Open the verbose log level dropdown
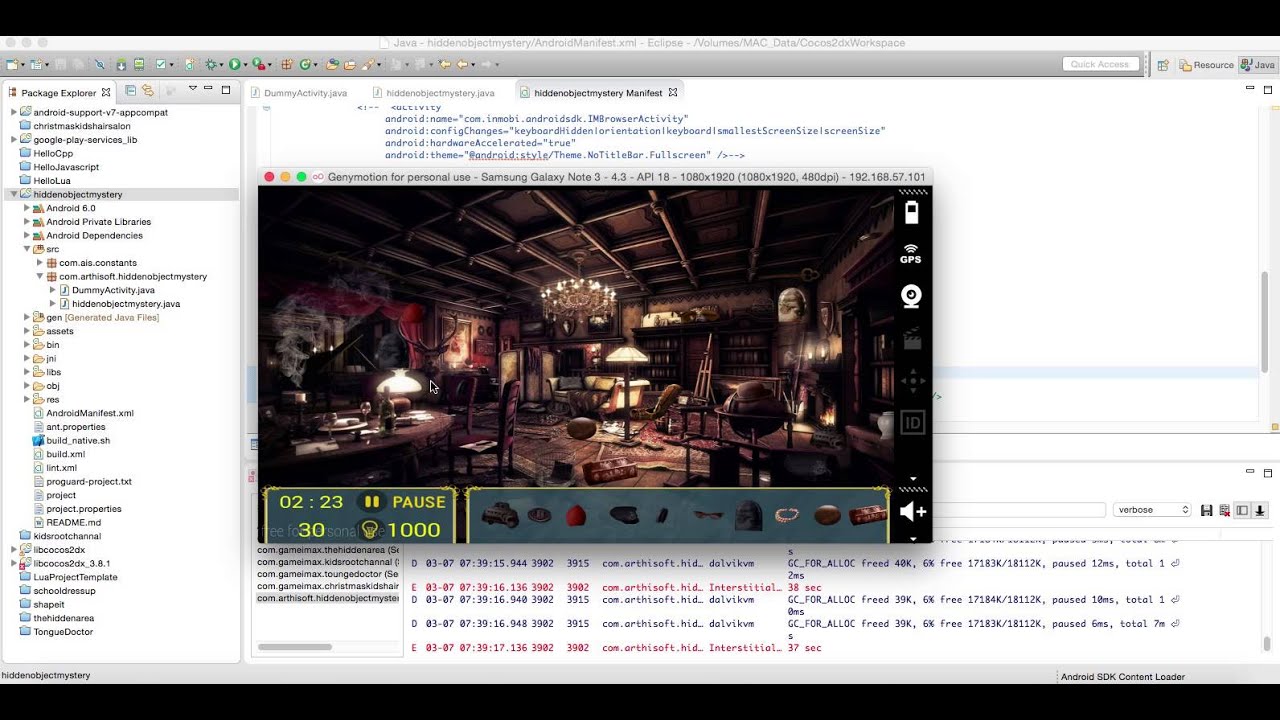1280x720 pixels. (x=1152, y=510)
